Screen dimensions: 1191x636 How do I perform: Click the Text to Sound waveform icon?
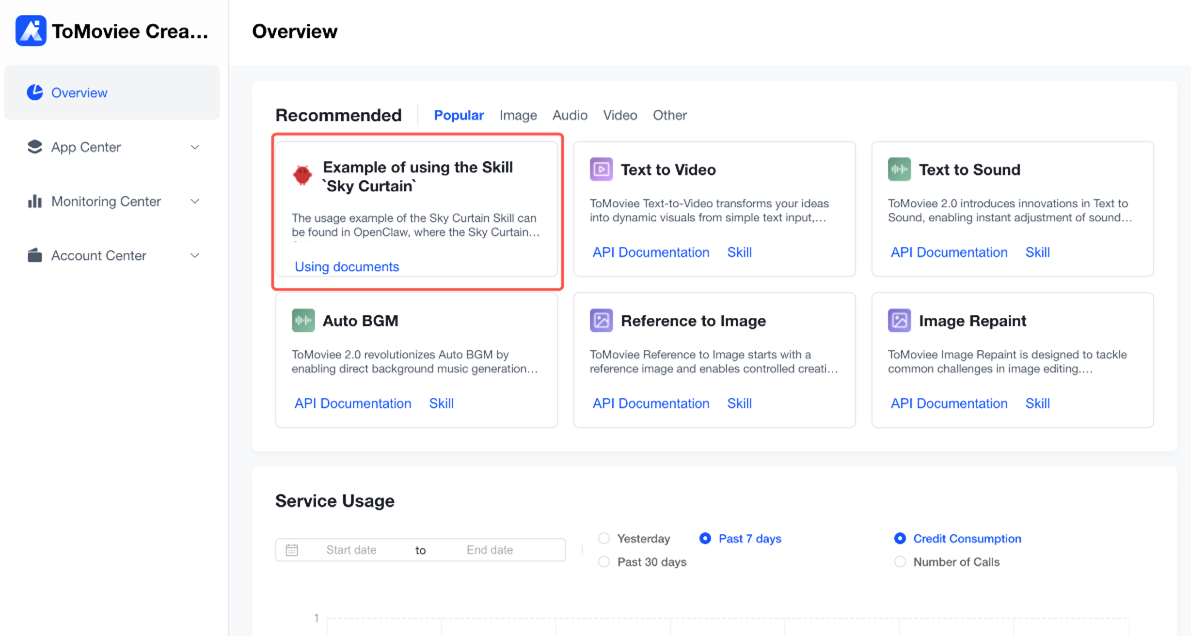tap(899, 169)
